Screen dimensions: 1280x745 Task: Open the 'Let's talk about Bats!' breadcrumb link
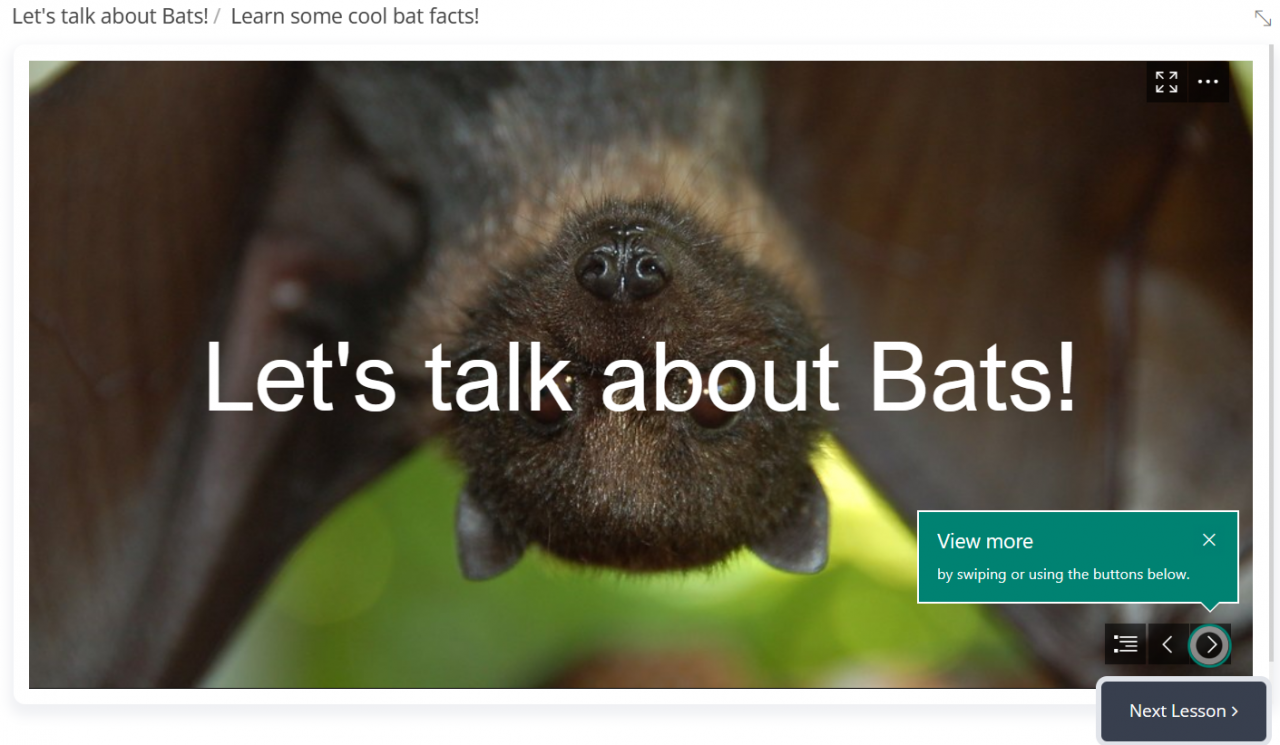tap(109, 16)
